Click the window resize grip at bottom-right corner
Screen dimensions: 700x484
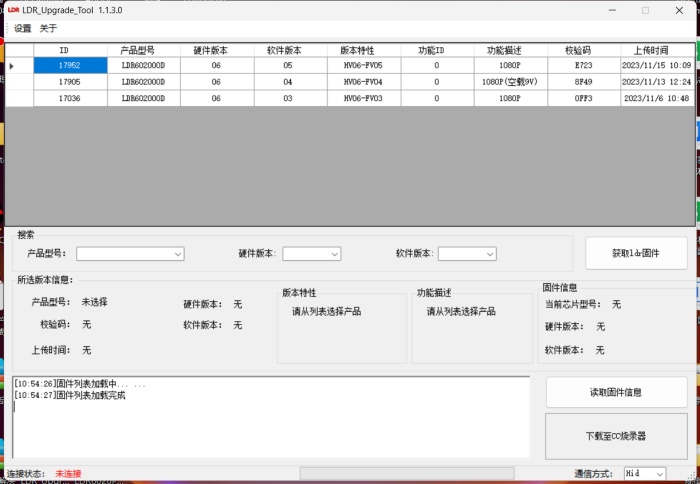[692, 476]
